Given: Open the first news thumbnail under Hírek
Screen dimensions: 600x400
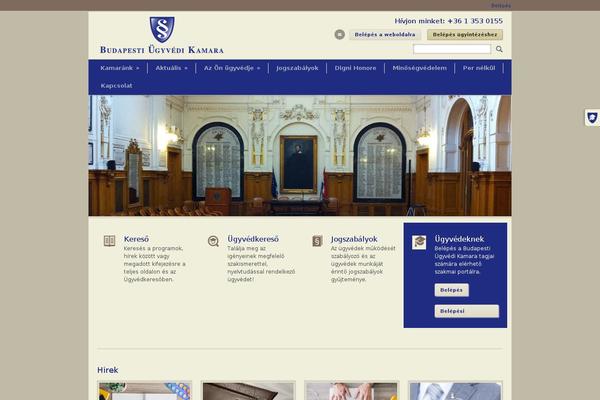Looking at the screenshot, I should coord(145,391).
